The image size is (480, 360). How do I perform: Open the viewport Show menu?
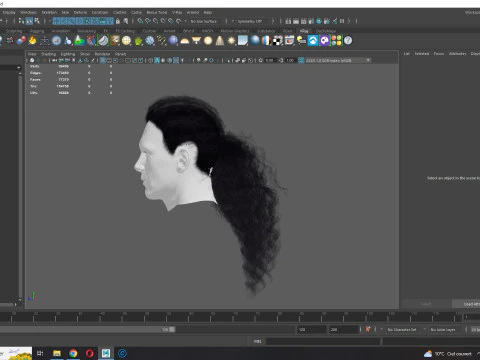pos(85,54)
